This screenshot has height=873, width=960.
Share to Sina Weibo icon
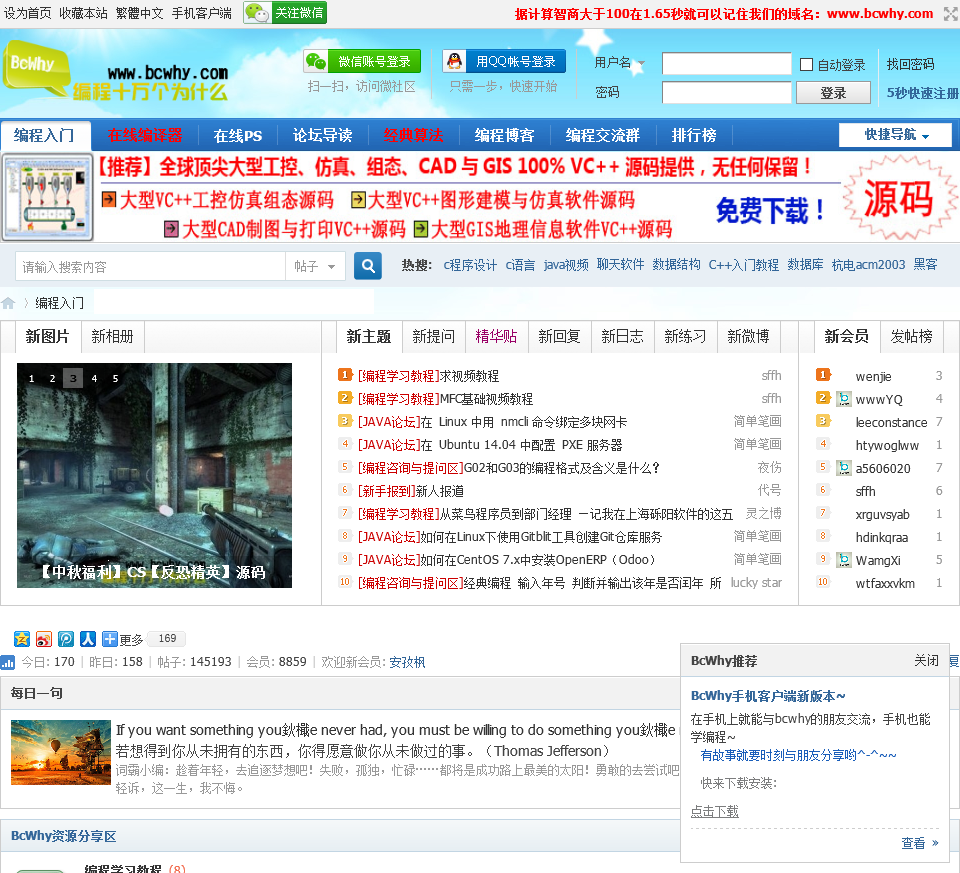click(x=43, y=639)
